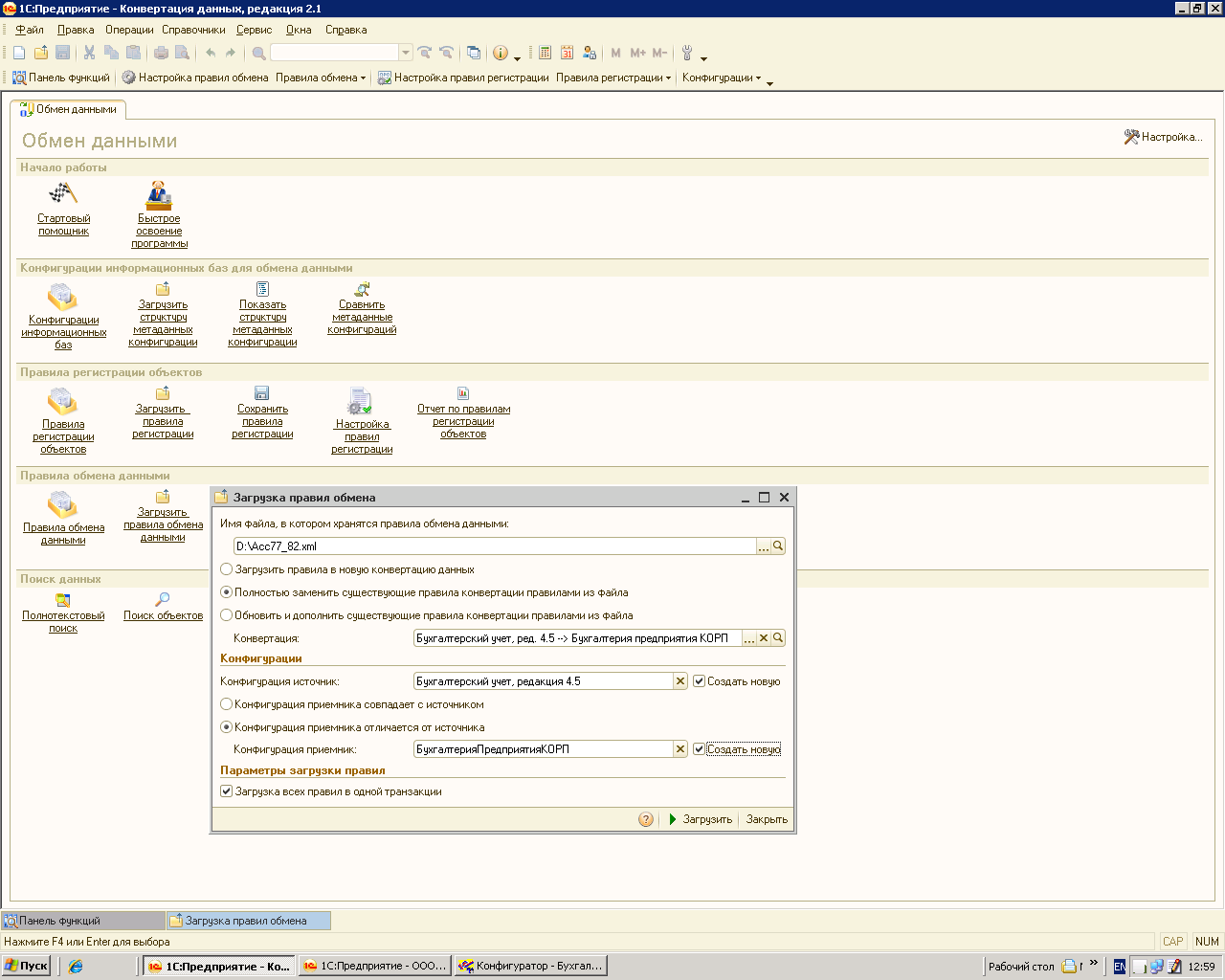Click the Print toolbar icon
This screenshot has width=1225, height=980.
point(161,53)
